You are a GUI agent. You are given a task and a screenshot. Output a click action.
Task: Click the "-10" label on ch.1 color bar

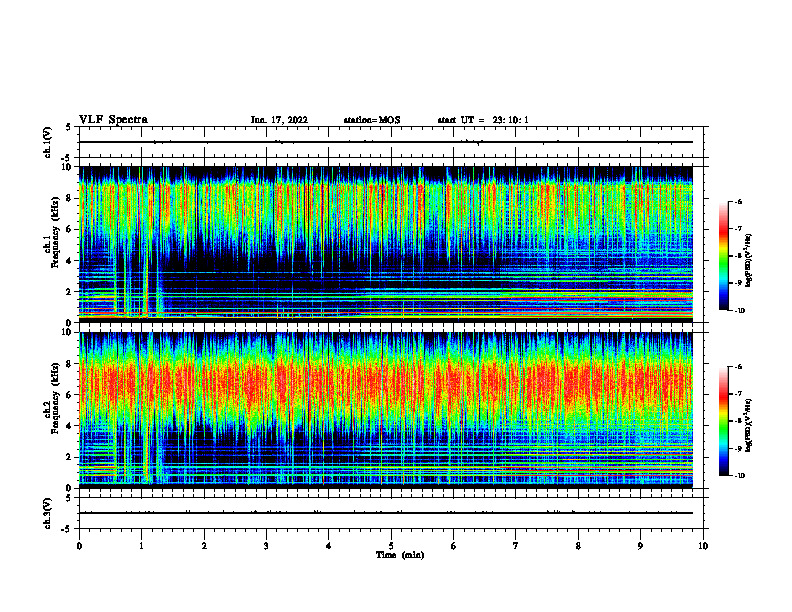739,311
